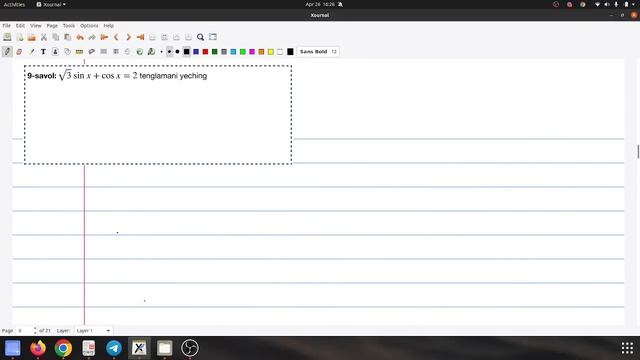Jump to the first page
Screen dimensions: 640x360
(x=104, y=37)
